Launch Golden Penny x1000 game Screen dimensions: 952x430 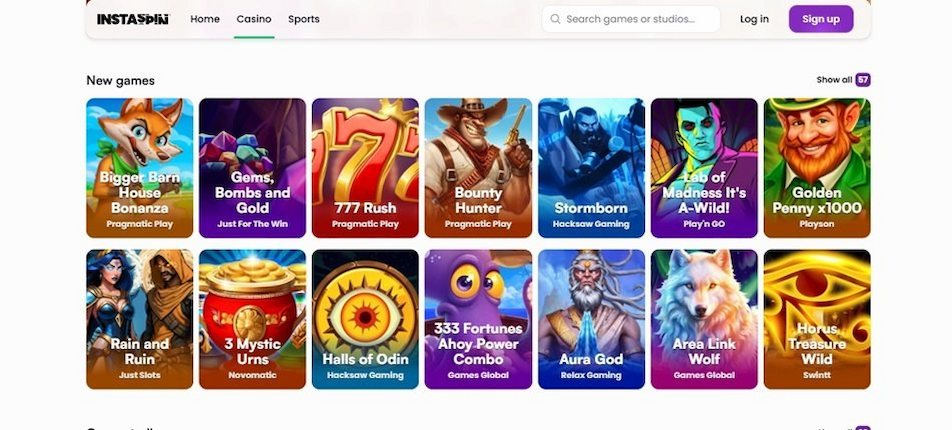(817, 168)
